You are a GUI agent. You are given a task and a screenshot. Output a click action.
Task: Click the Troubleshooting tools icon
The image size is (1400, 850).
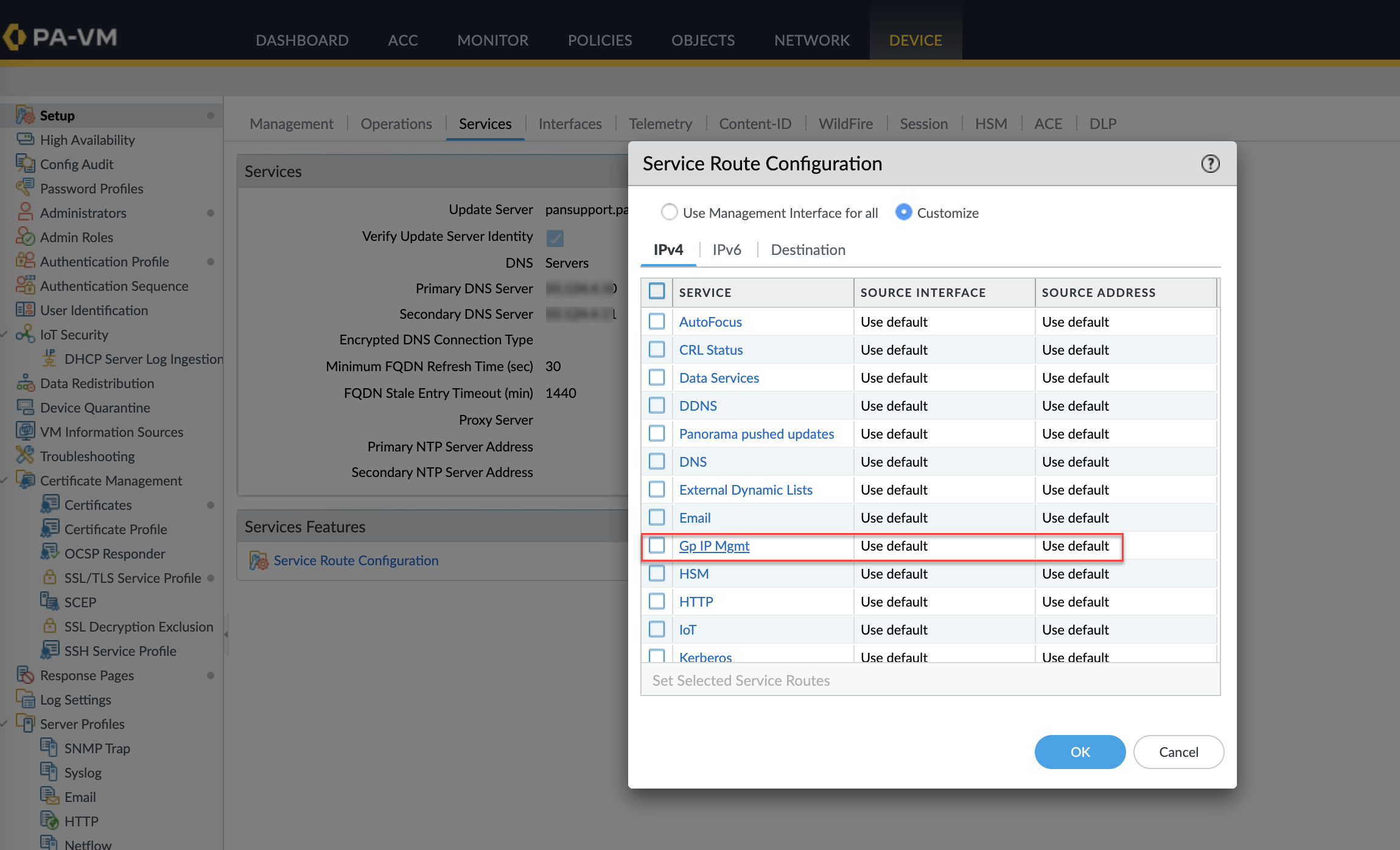coord(25,455)
